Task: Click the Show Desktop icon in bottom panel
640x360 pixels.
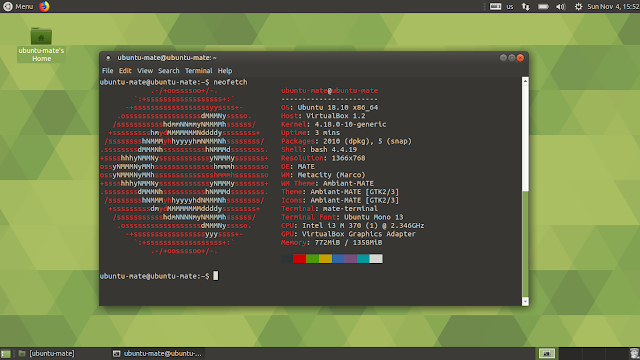Action: click(x=6, y=353)
